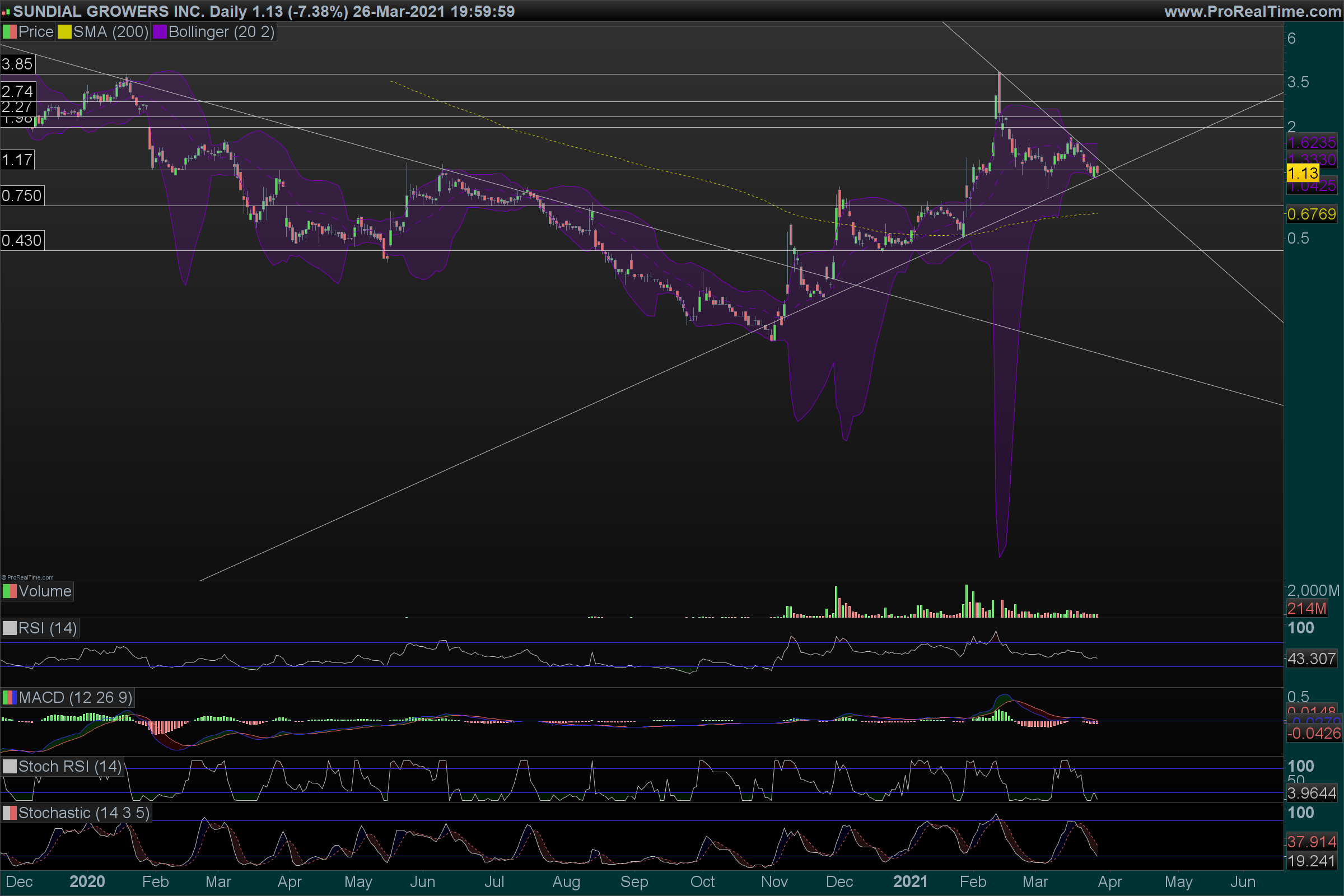Click the MACD (12 26 9) legend icon
1344x896 pixels.
pyautogui.click(x=9, y=697)
